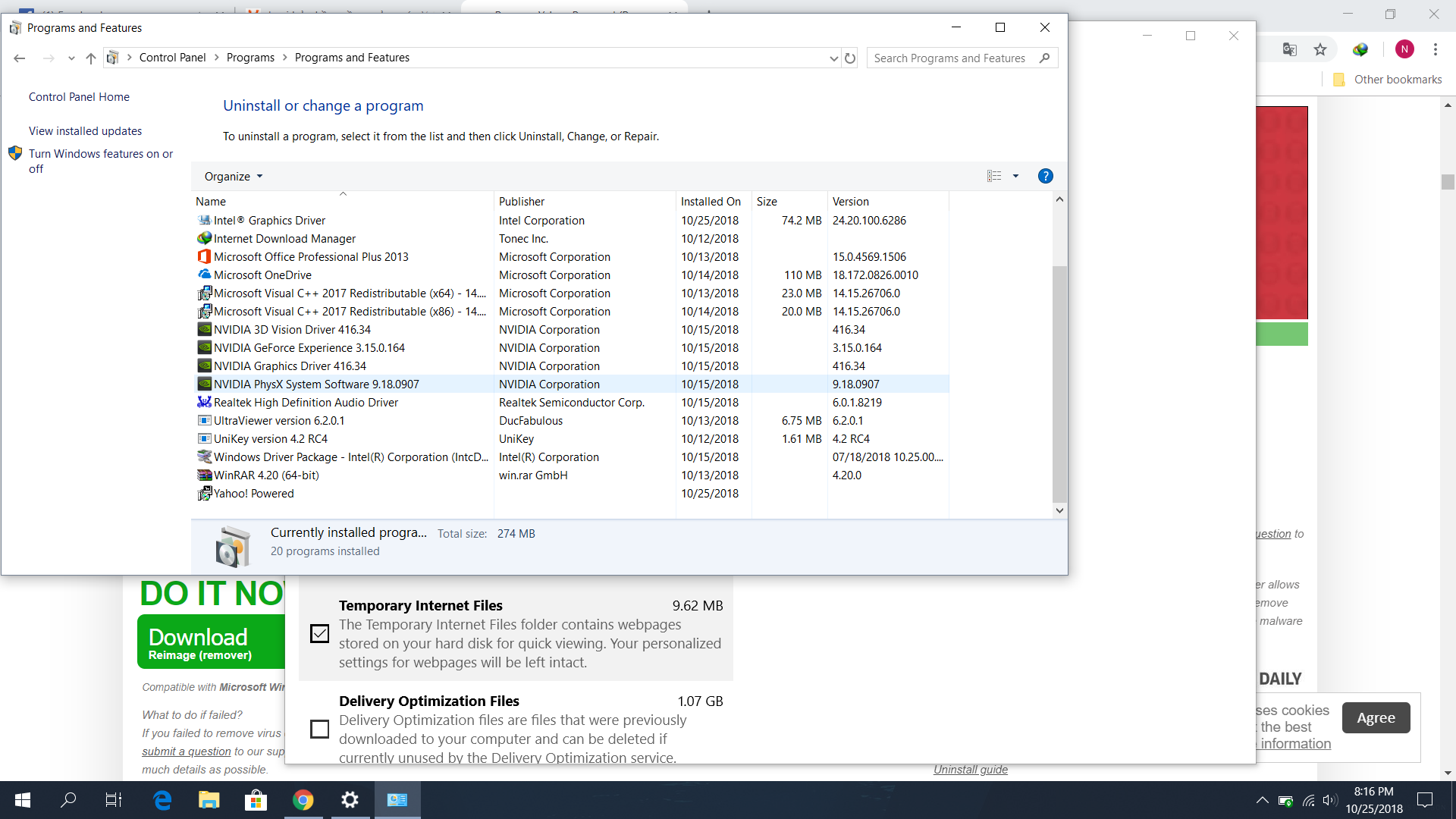Show hidden system tray icons
Screen dimensions: 1456x819
tap(1262, 800)
